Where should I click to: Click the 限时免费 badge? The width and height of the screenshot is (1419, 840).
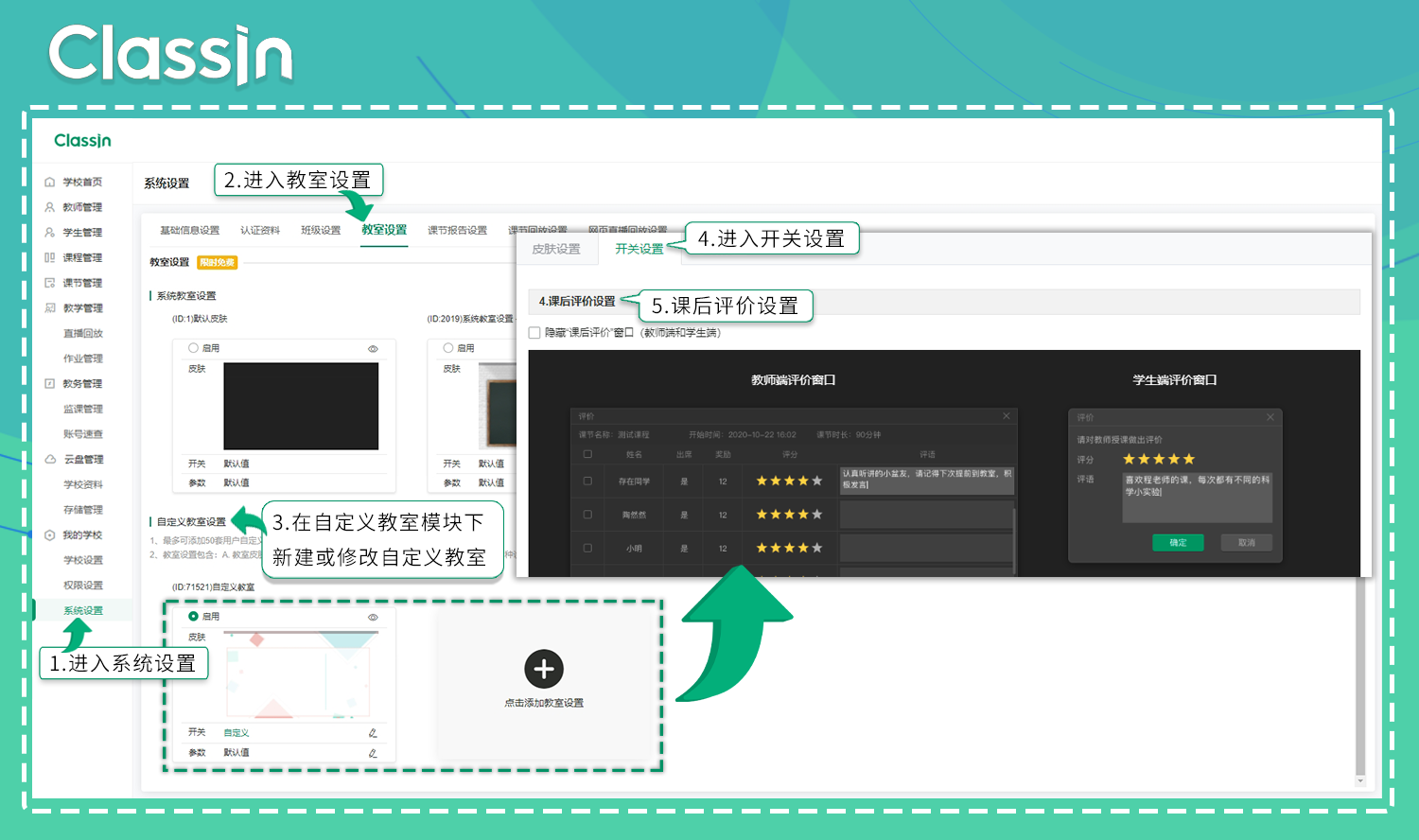tap(218, 262)
